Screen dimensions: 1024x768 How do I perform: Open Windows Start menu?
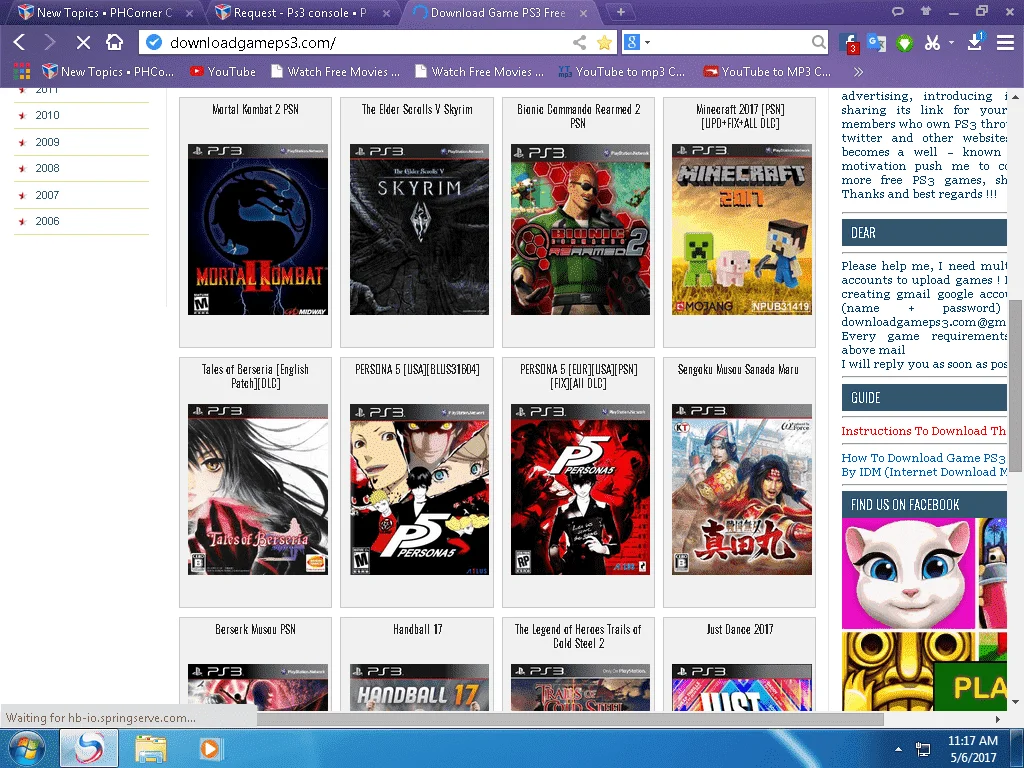pos(26,748)
